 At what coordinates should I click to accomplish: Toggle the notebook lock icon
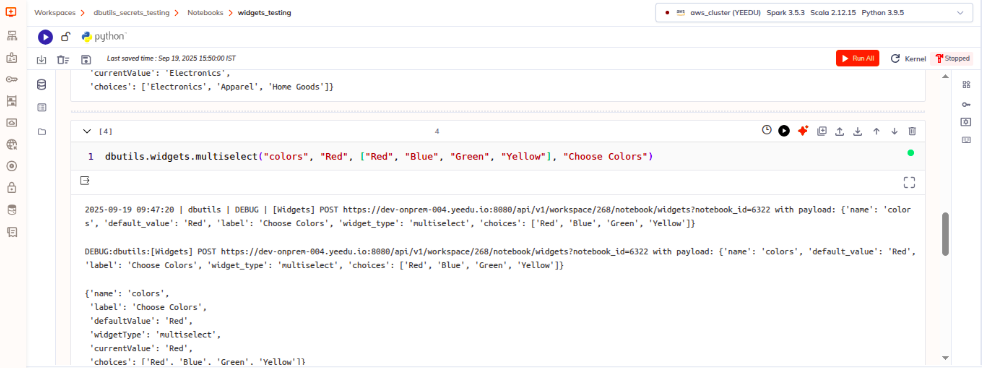[x=65, y=37]
